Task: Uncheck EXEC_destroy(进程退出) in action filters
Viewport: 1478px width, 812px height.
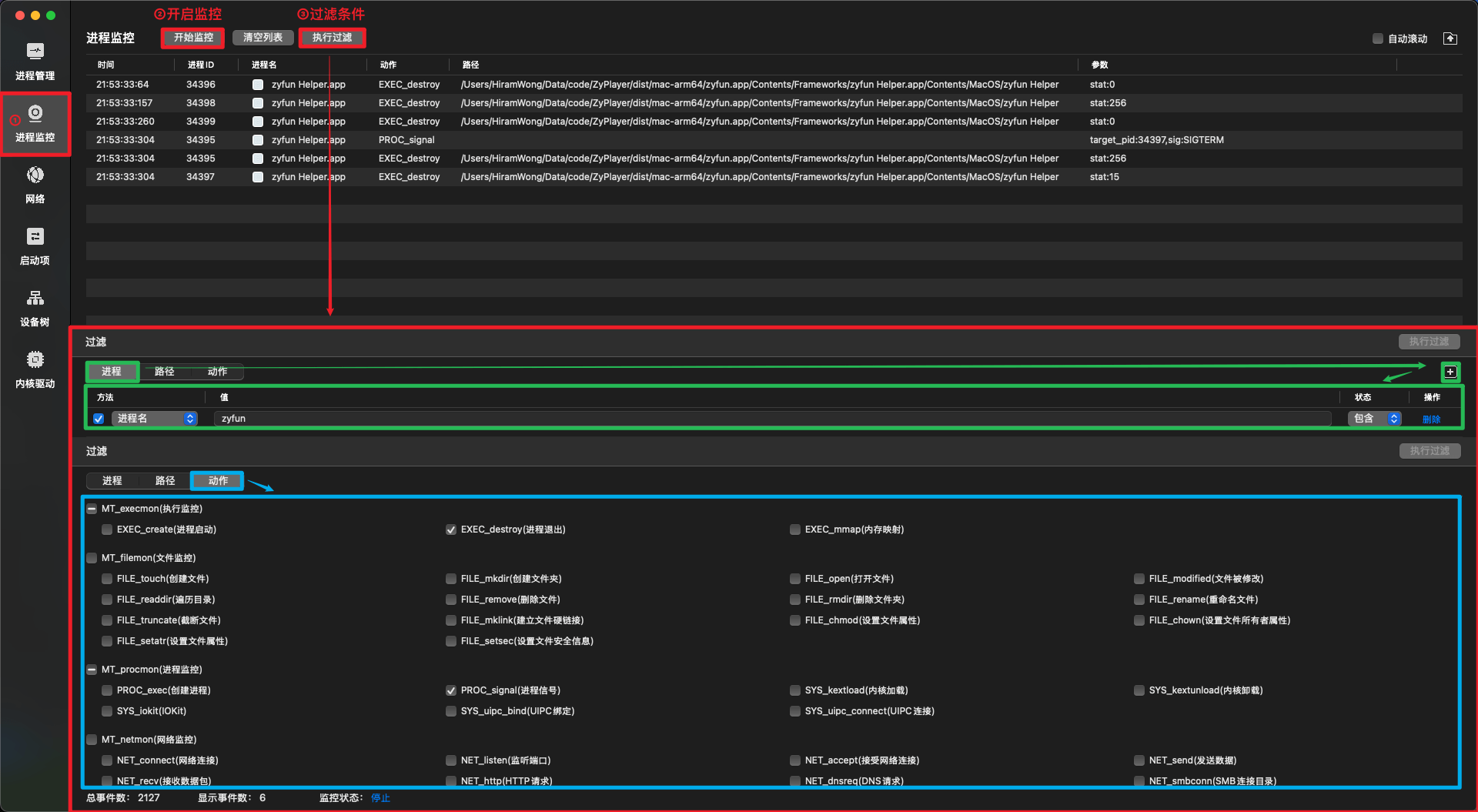Action: (450, 530)
